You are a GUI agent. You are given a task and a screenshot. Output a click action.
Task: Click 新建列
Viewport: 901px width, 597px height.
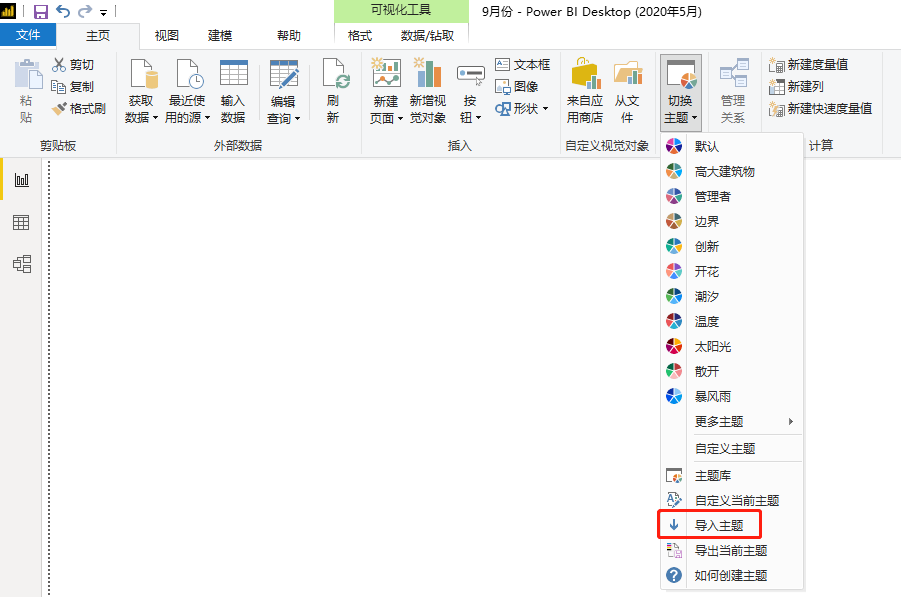[796, 86]
